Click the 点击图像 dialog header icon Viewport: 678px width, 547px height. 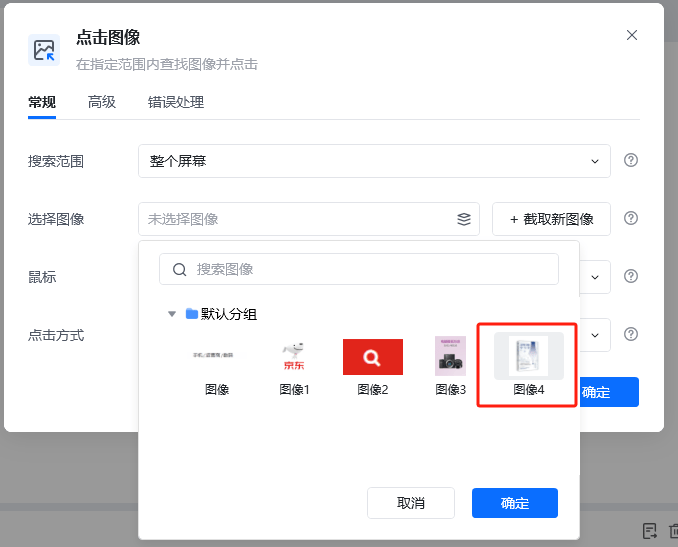(x=44, y=50)
